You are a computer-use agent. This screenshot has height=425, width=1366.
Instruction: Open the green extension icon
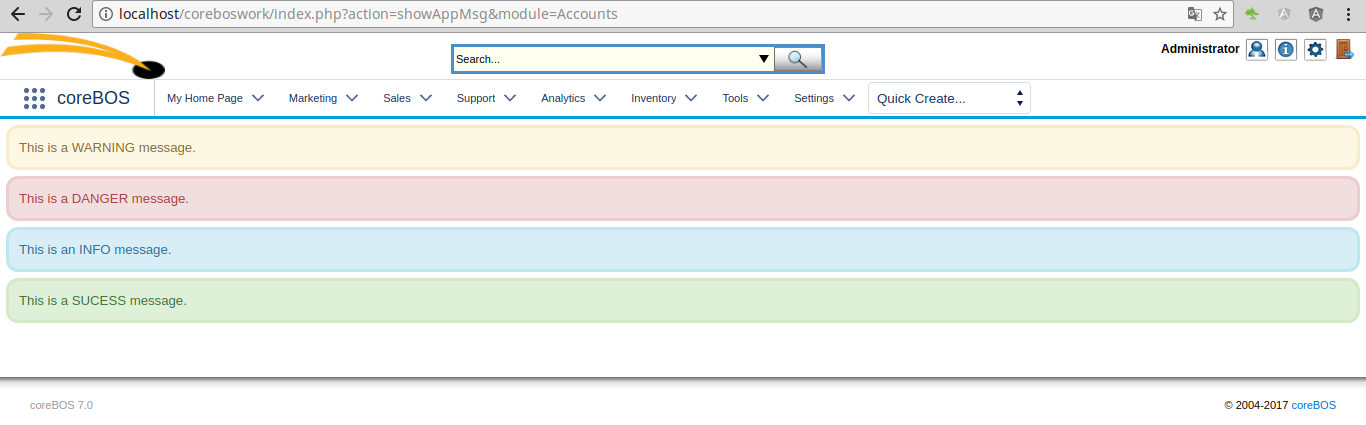point(1251,14)
